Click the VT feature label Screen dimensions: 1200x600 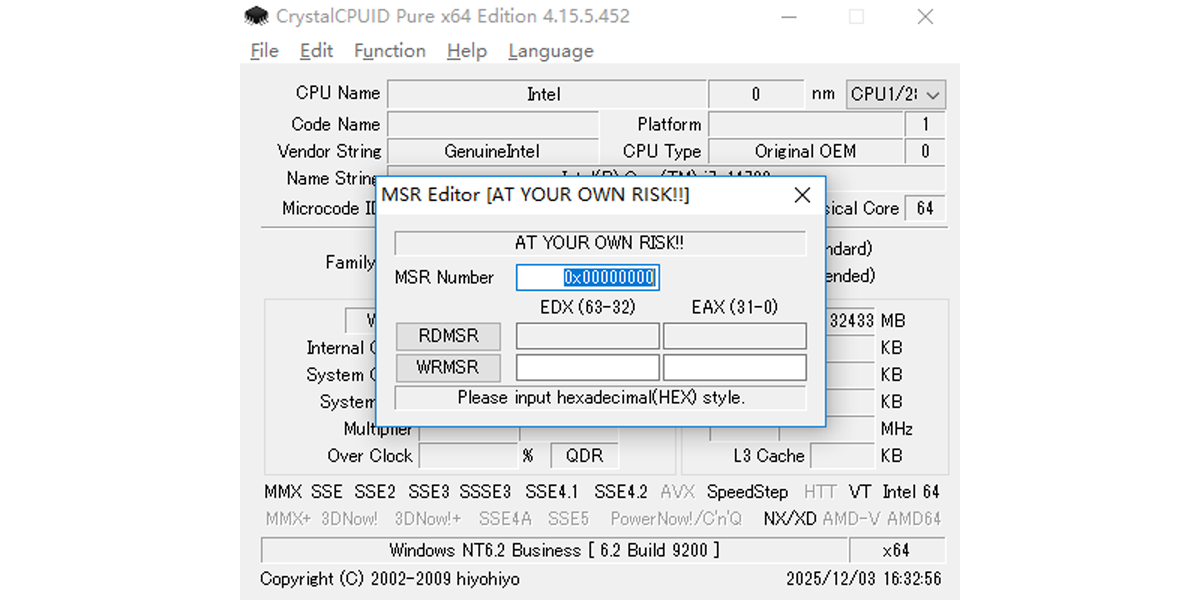[860, 492]
